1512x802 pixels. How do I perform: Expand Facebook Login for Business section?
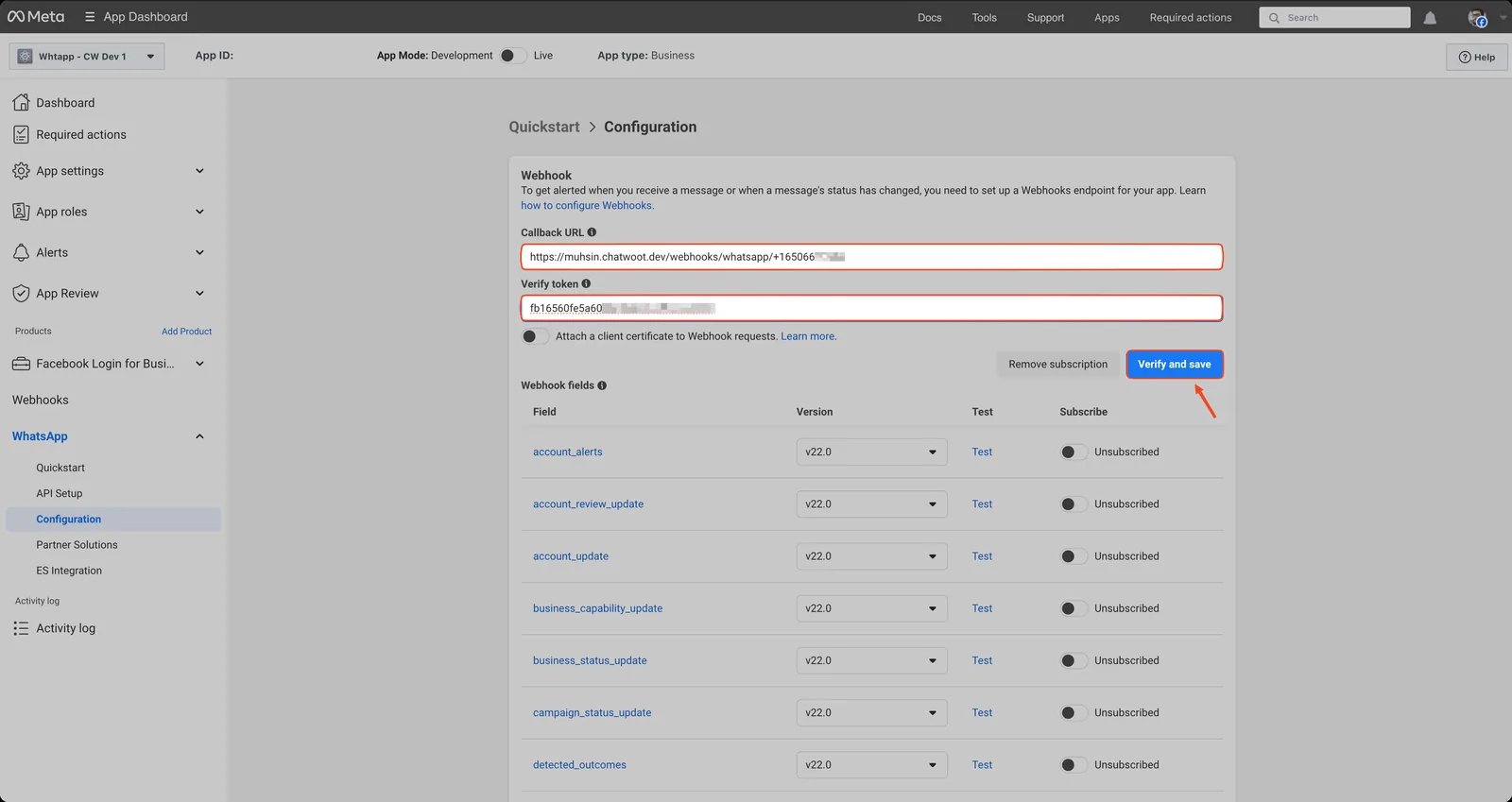(199, 364)
